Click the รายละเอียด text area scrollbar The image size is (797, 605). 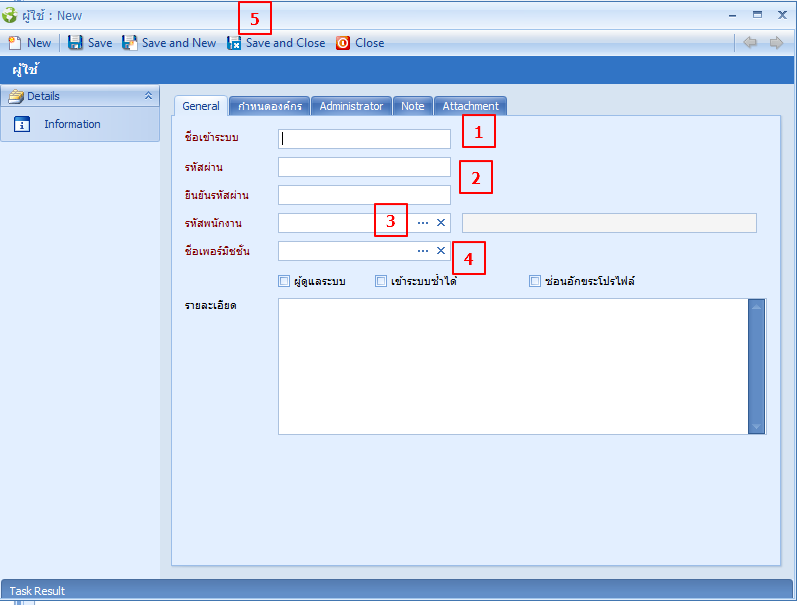point(756,366)
